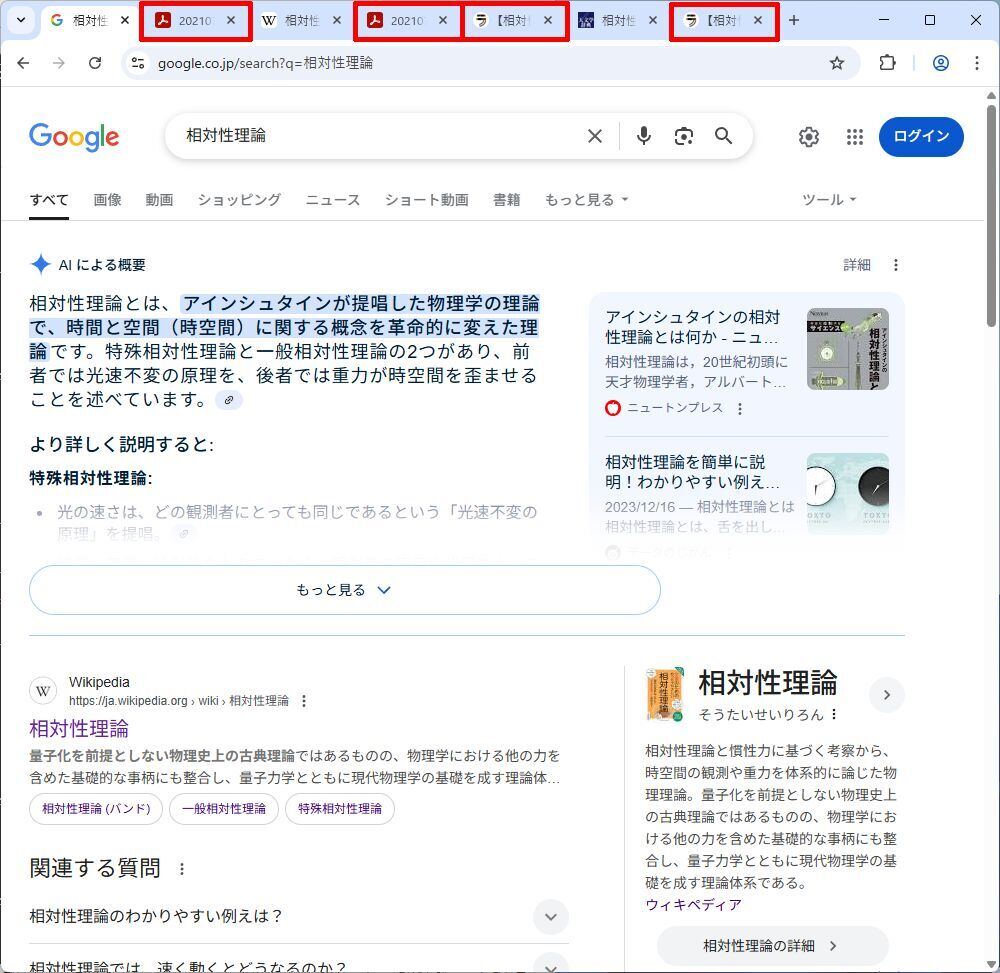
Task: Click 相対性理論の詳細 button
Action: 772,946
